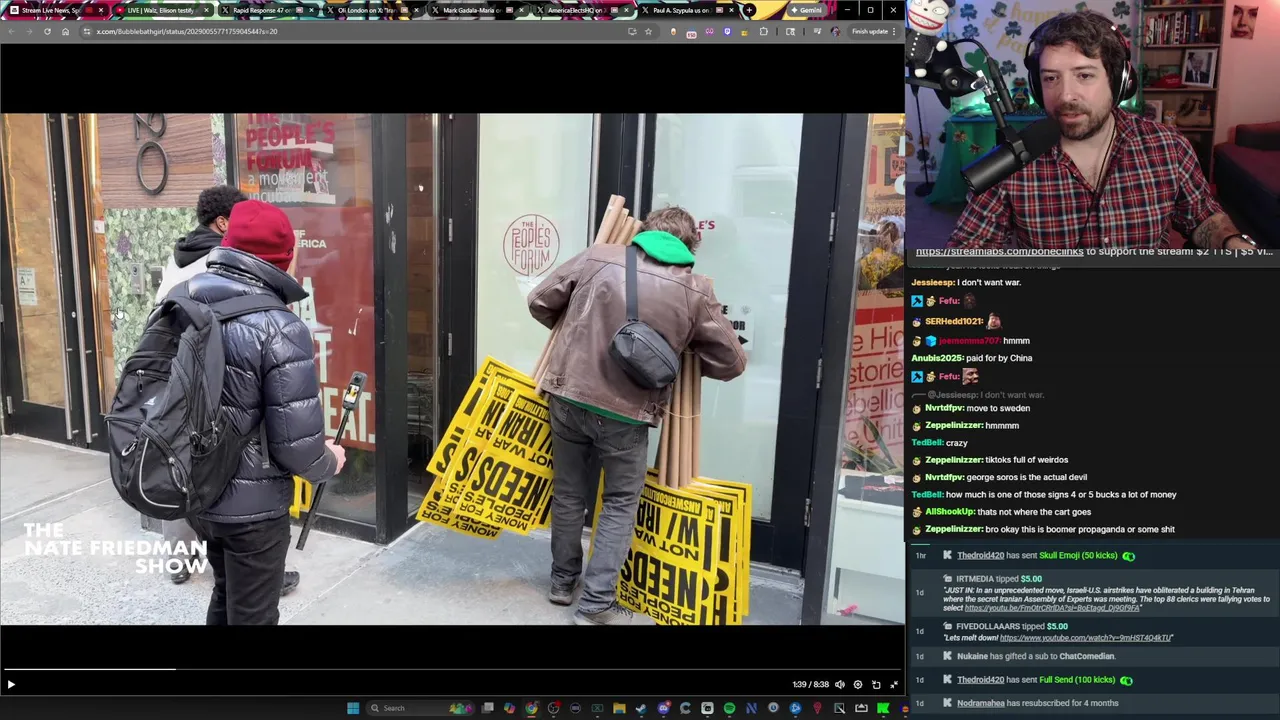This screenshot has height=720, width=1280.
Task: Go forward in browser history
Action: point(28,31)
